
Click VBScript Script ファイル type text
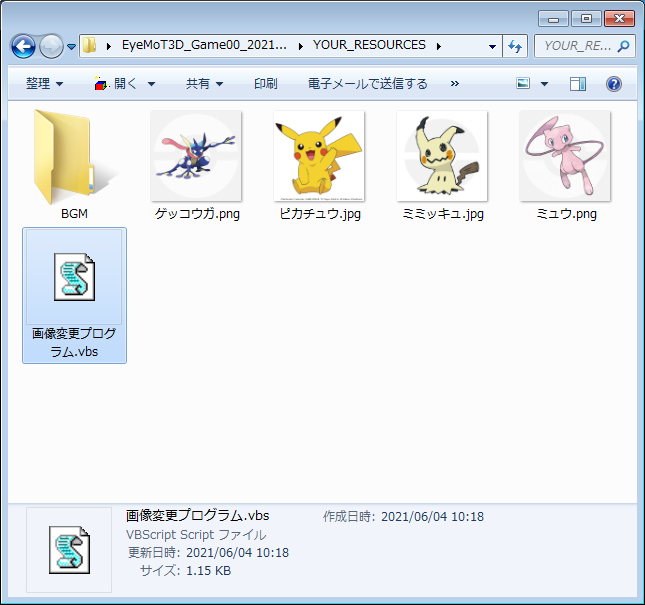click(196, 535)
